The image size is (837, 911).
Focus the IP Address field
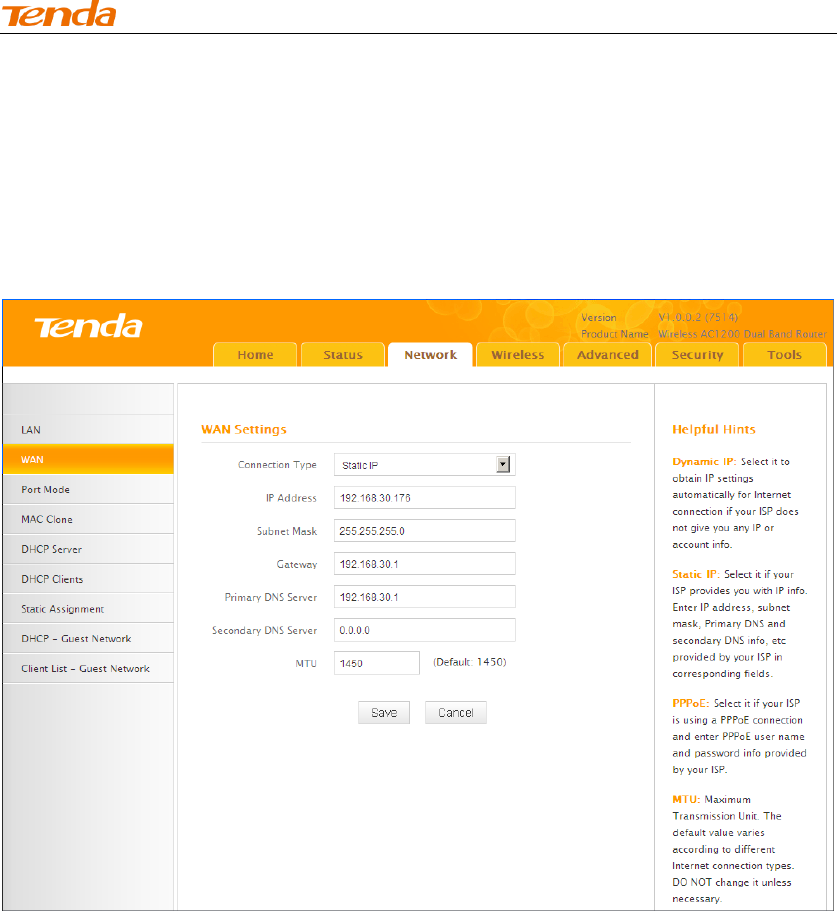(425, 498)
